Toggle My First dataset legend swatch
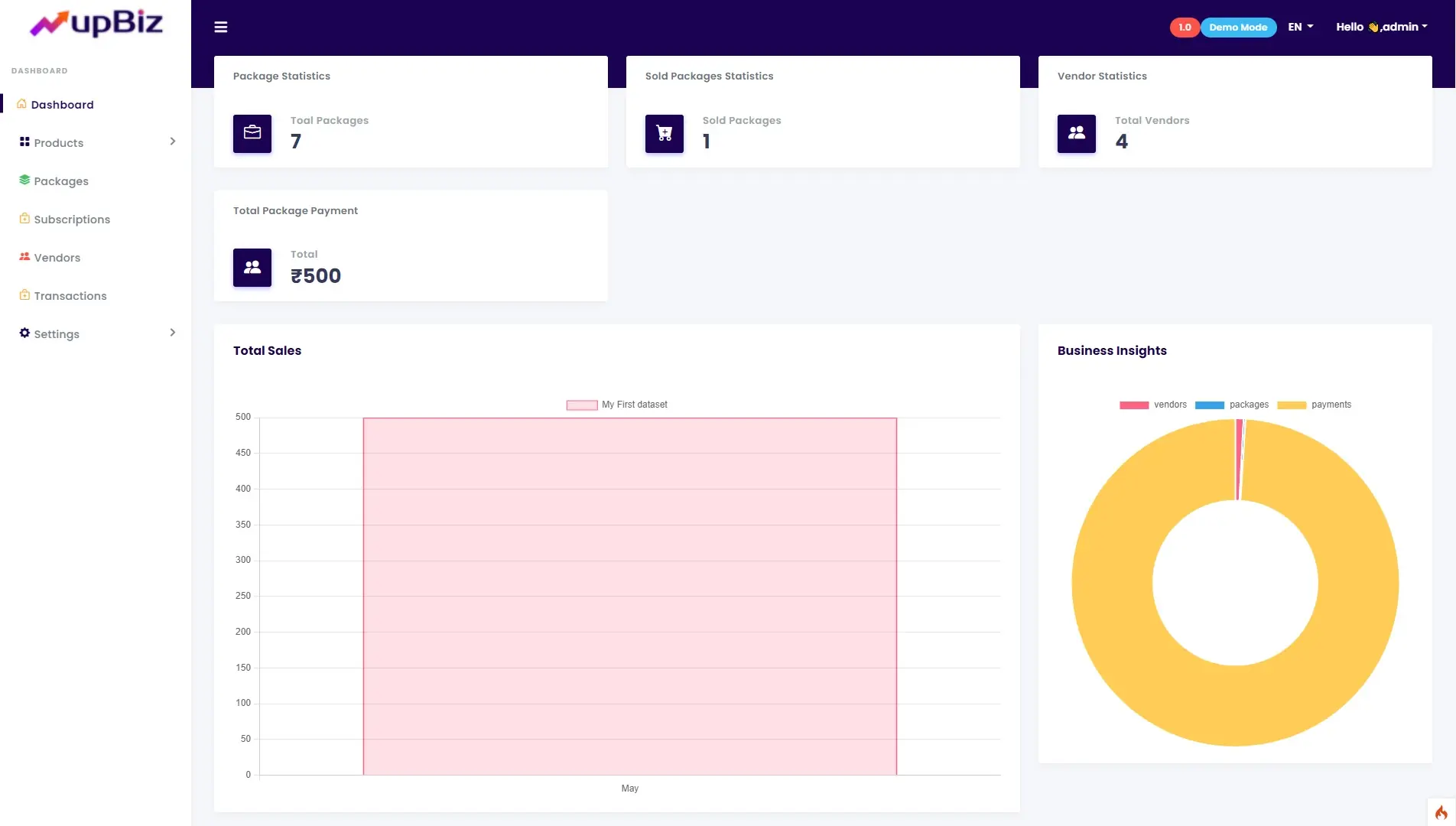The image size is (1456, 826). pyautogui.click(x=582, y=405)
